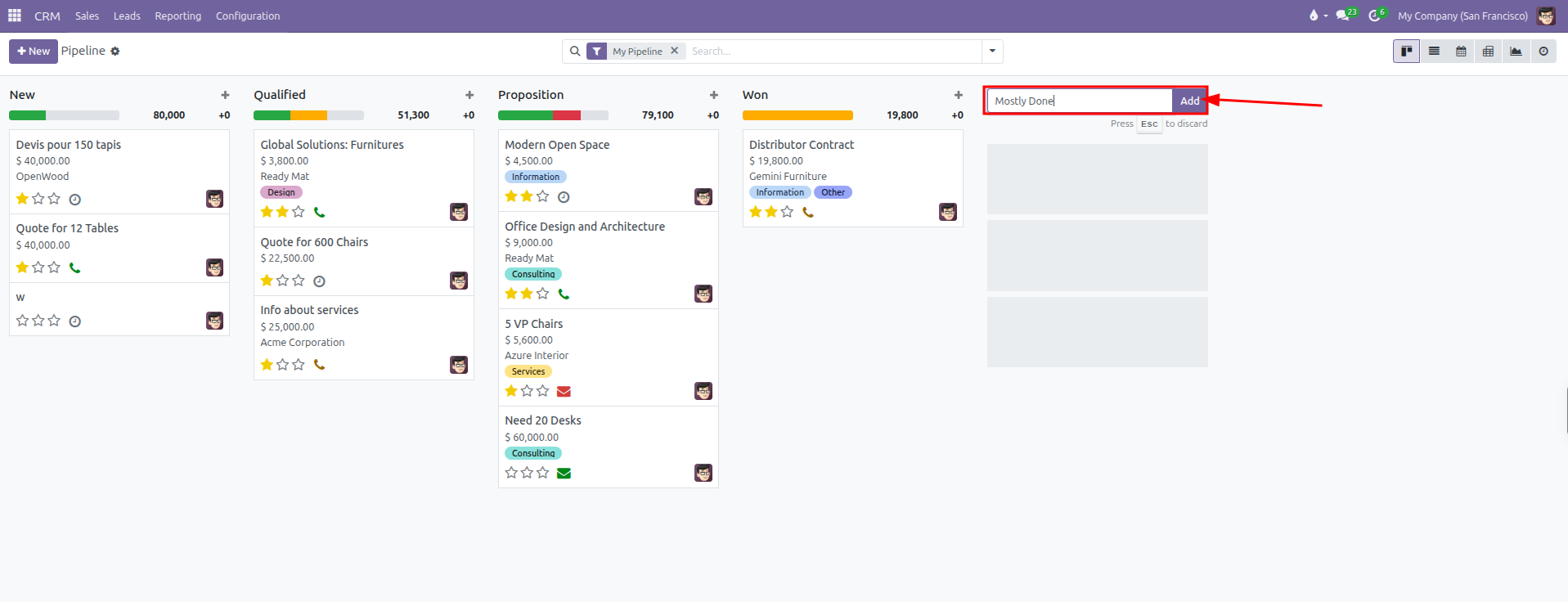
Task: Quick add a lead in New column
Action: pos(225,95)
